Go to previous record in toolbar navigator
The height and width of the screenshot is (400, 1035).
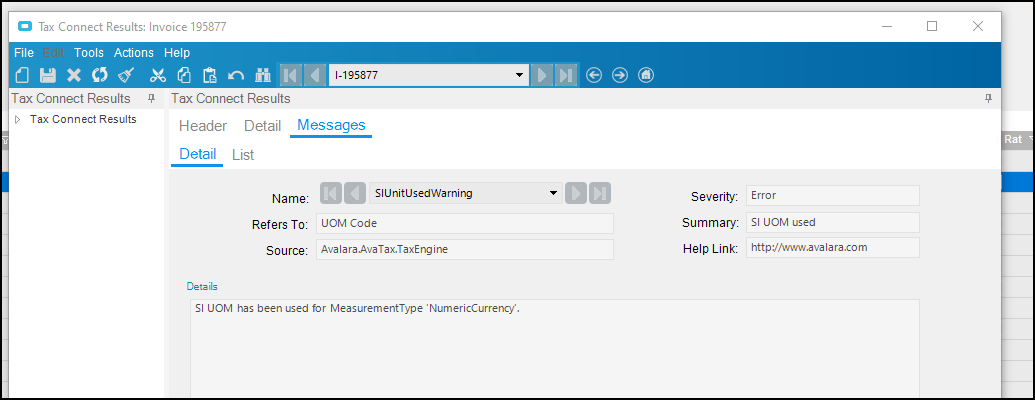315,75
